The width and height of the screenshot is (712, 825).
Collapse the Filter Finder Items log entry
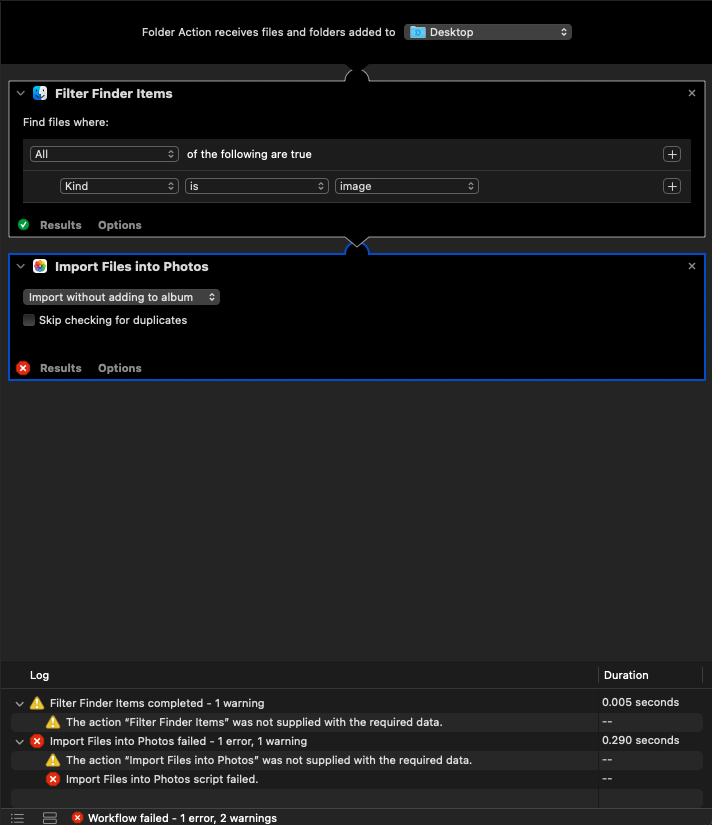point(19,703)
